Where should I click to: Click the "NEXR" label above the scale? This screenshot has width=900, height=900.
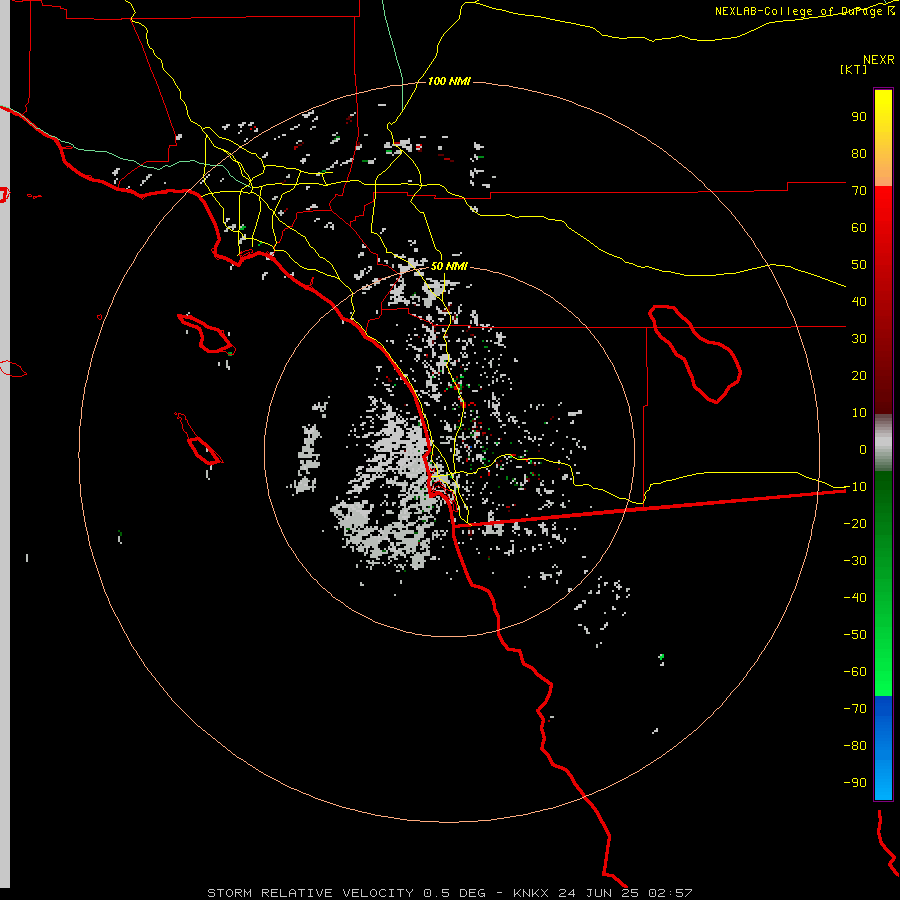pyautogui.click(x=879, y=60)
